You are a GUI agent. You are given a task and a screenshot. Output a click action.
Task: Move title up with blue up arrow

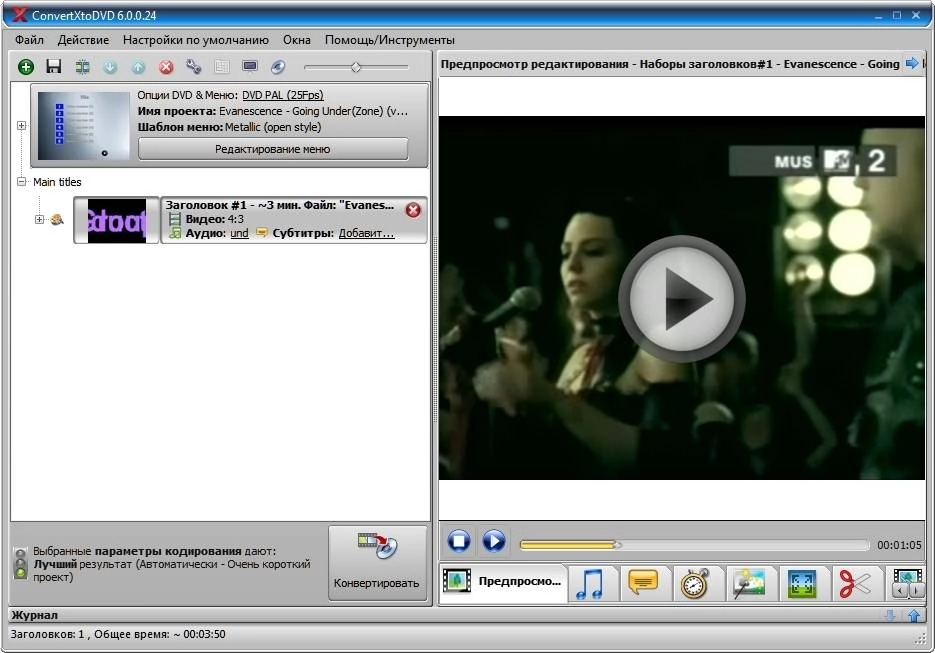pyautogui.click(x=138, y=67)
